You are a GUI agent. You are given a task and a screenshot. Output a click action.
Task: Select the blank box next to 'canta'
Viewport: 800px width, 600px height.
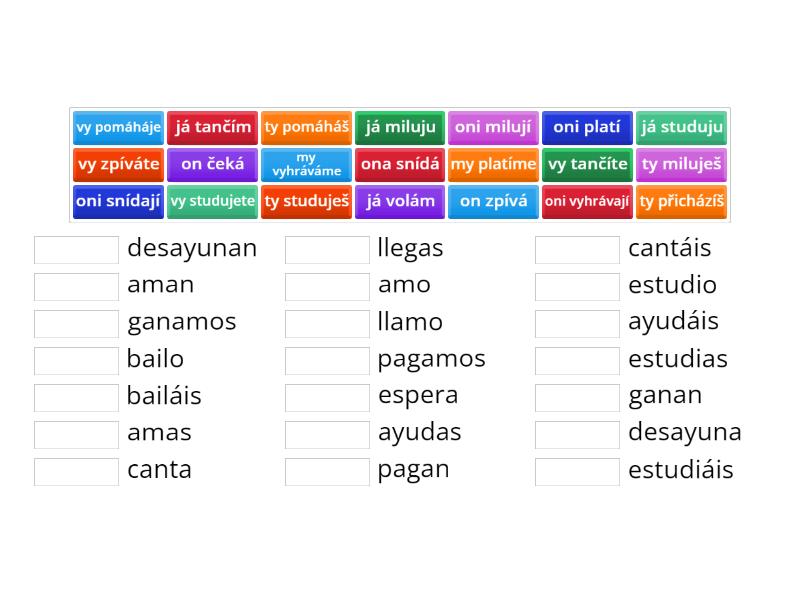(x=76, y=471)
